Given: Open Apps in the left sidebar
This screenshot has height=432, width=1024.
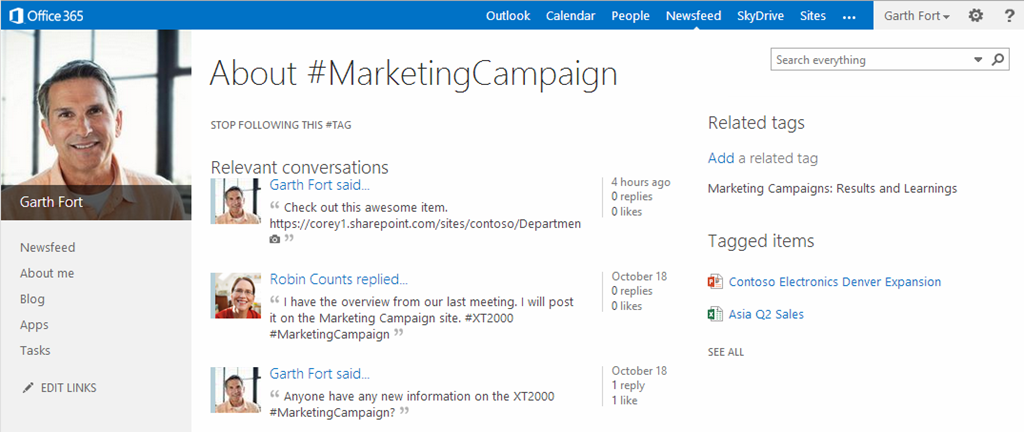Looking at the screenshot, I should pyautogui.click(x=34, y=324).
